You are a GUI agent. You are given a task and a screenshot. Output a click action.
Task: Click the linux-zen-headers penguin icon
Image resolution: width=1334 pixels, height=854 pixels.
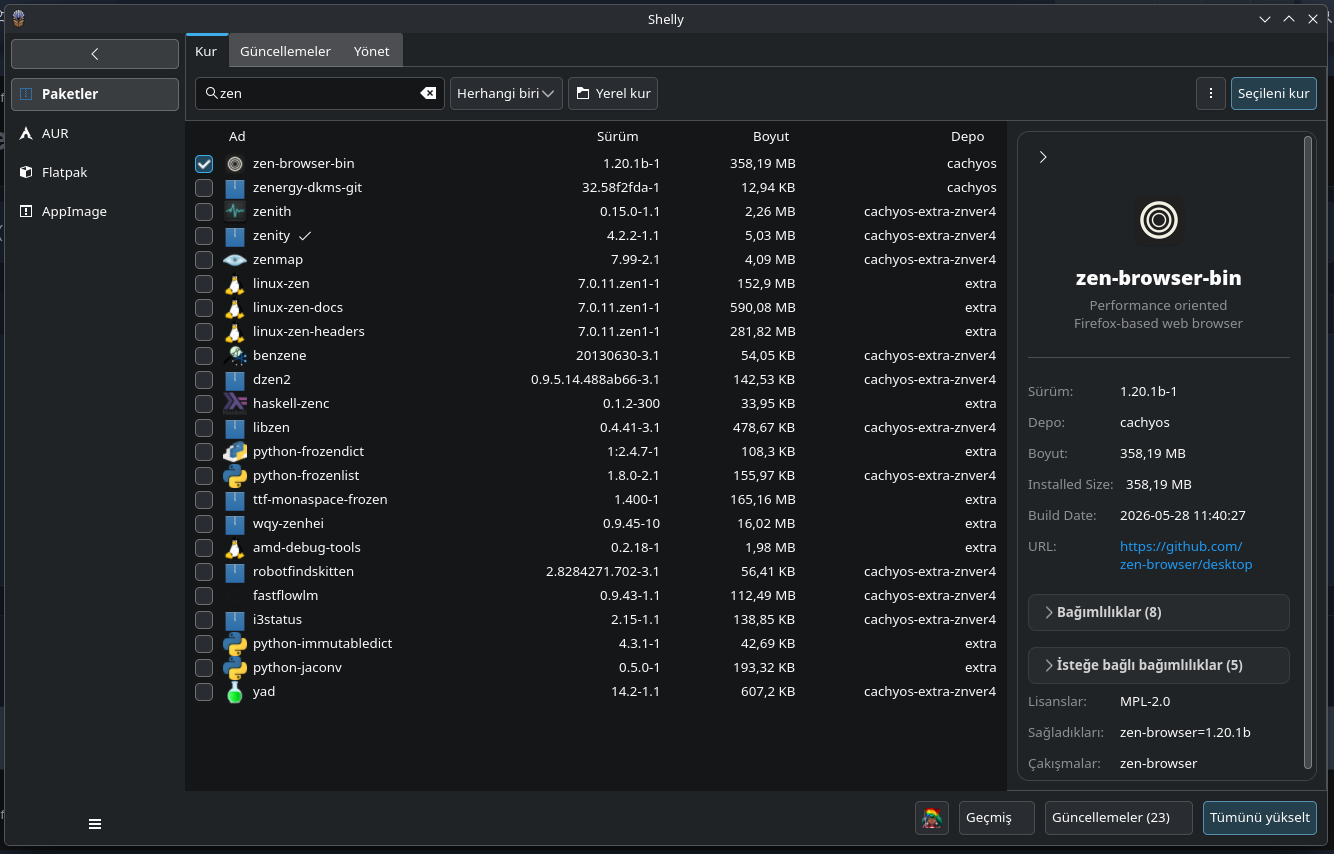pyautogui.click(x=235, y=331)
